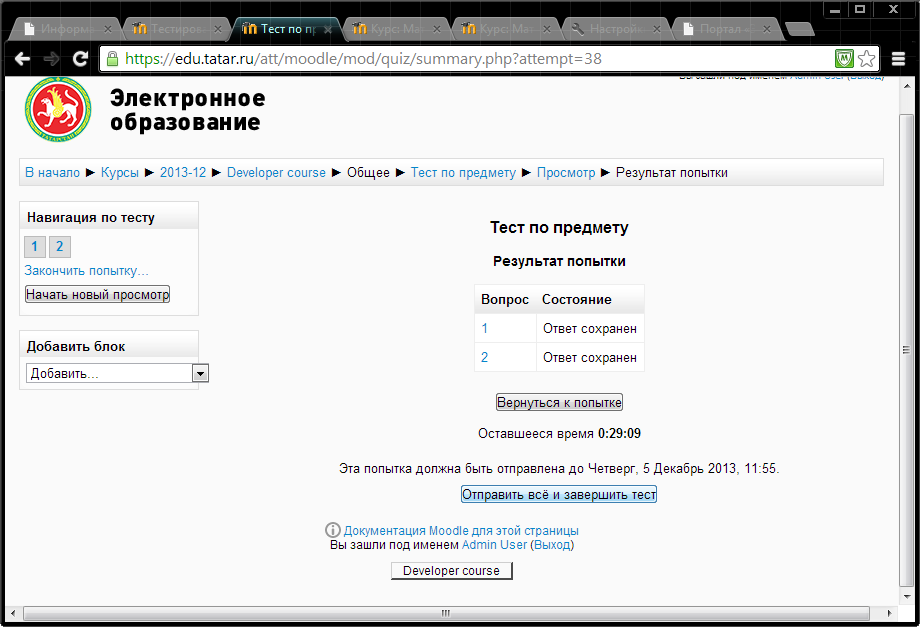
Task: Click 'Выход' logout link at bottom
Action: pyautogui.click(x=552, y=545)
